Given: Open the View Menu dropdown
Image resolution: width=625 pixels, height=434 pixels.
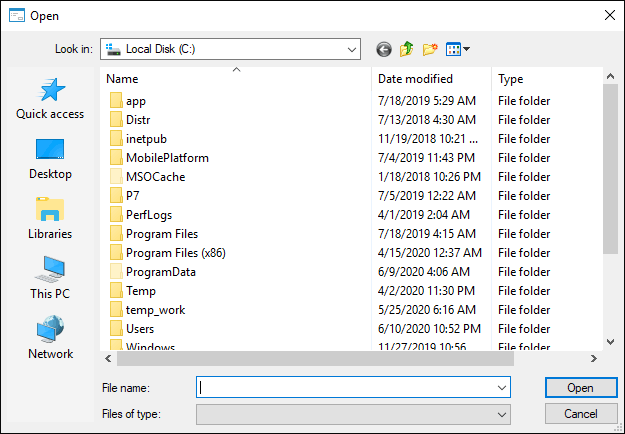Looking at the screenshot, I should pyautogui.click(x=459, y=49).
